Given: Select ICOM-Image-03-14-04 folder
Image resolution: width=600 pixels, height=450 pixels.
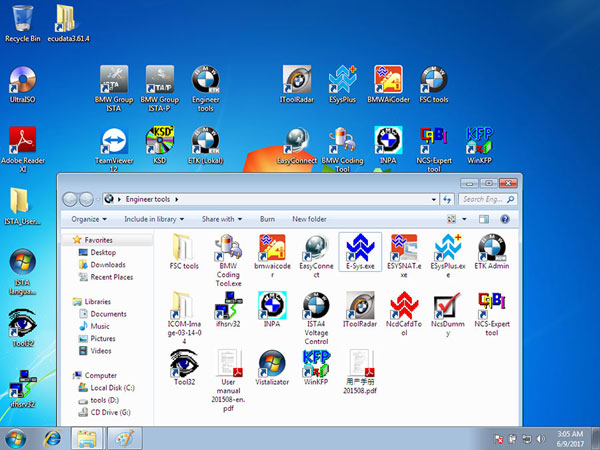Looking at the screenshot, I should [x=184, y=318].
